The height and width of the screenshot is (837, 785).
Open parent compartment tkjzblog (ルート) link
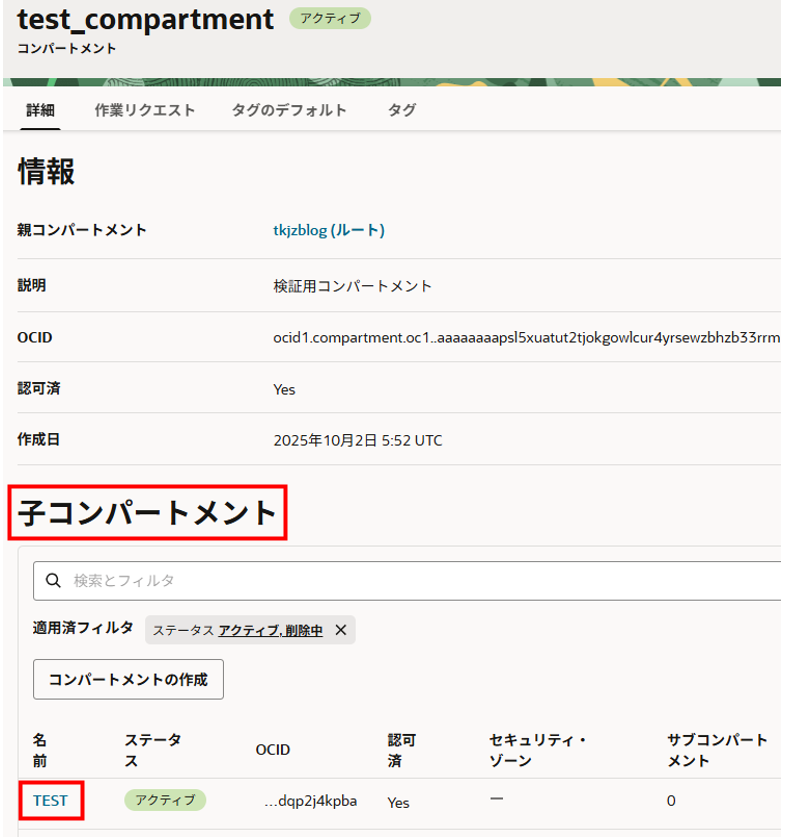pyautogui.click(x=329, y=230)
